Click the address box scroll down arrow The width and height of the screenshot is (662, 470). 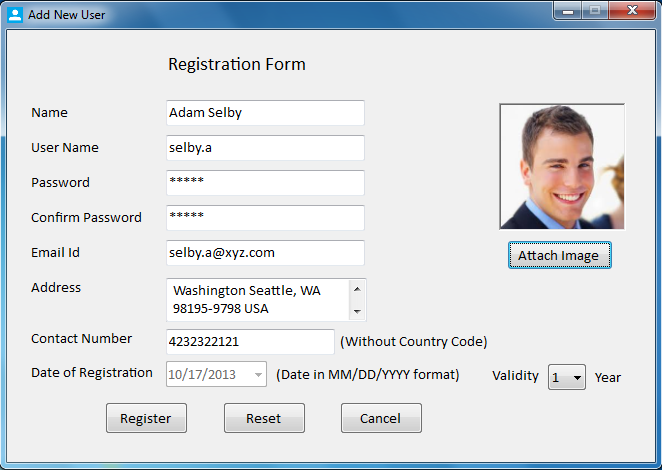tap(357, 312)
